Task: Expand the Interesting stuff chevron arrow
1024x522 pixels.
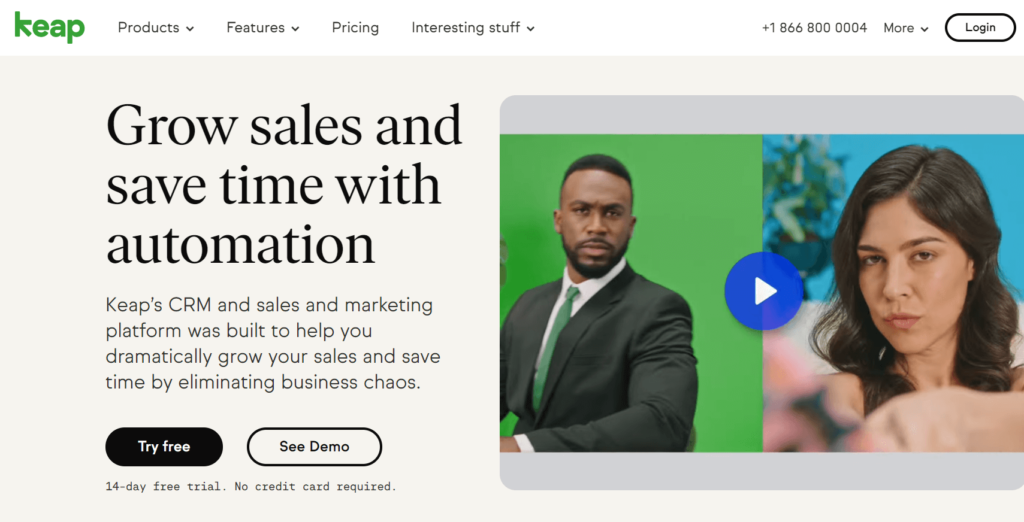Action: coord(530,29)
